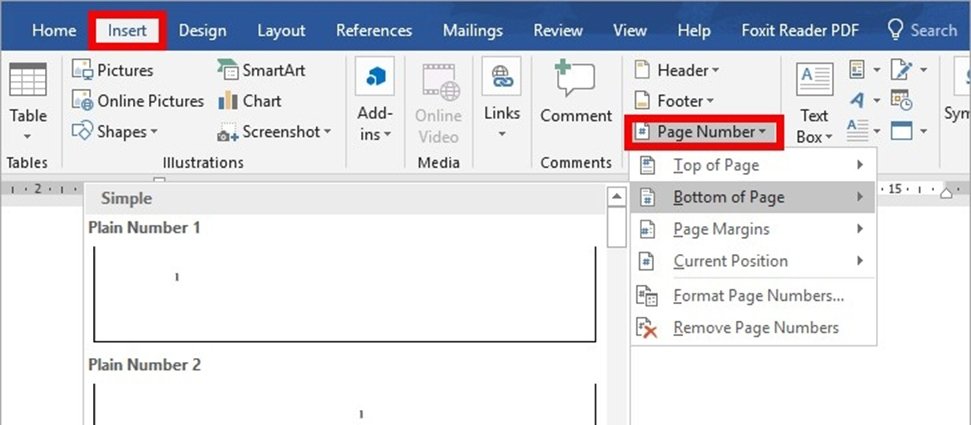Expand the Shapes dropdown

[x=115, y=131]
